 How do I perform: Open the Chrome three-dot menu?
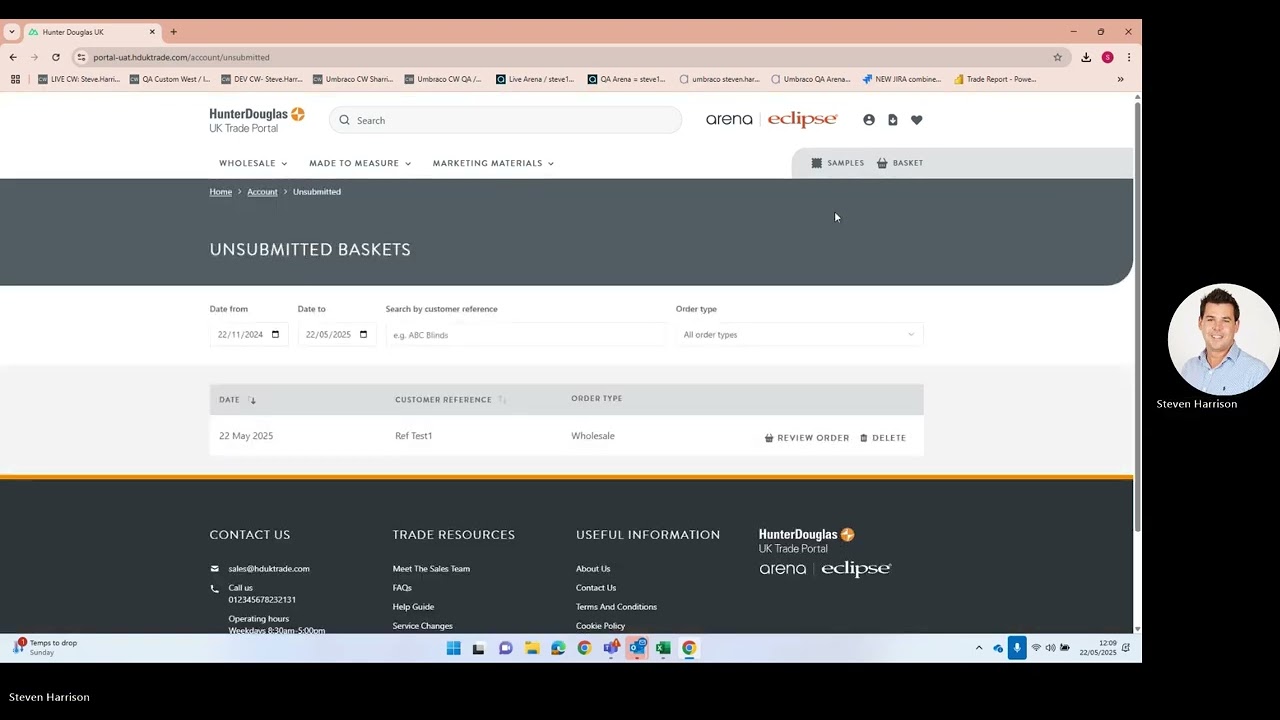[x=1128, y=57]
